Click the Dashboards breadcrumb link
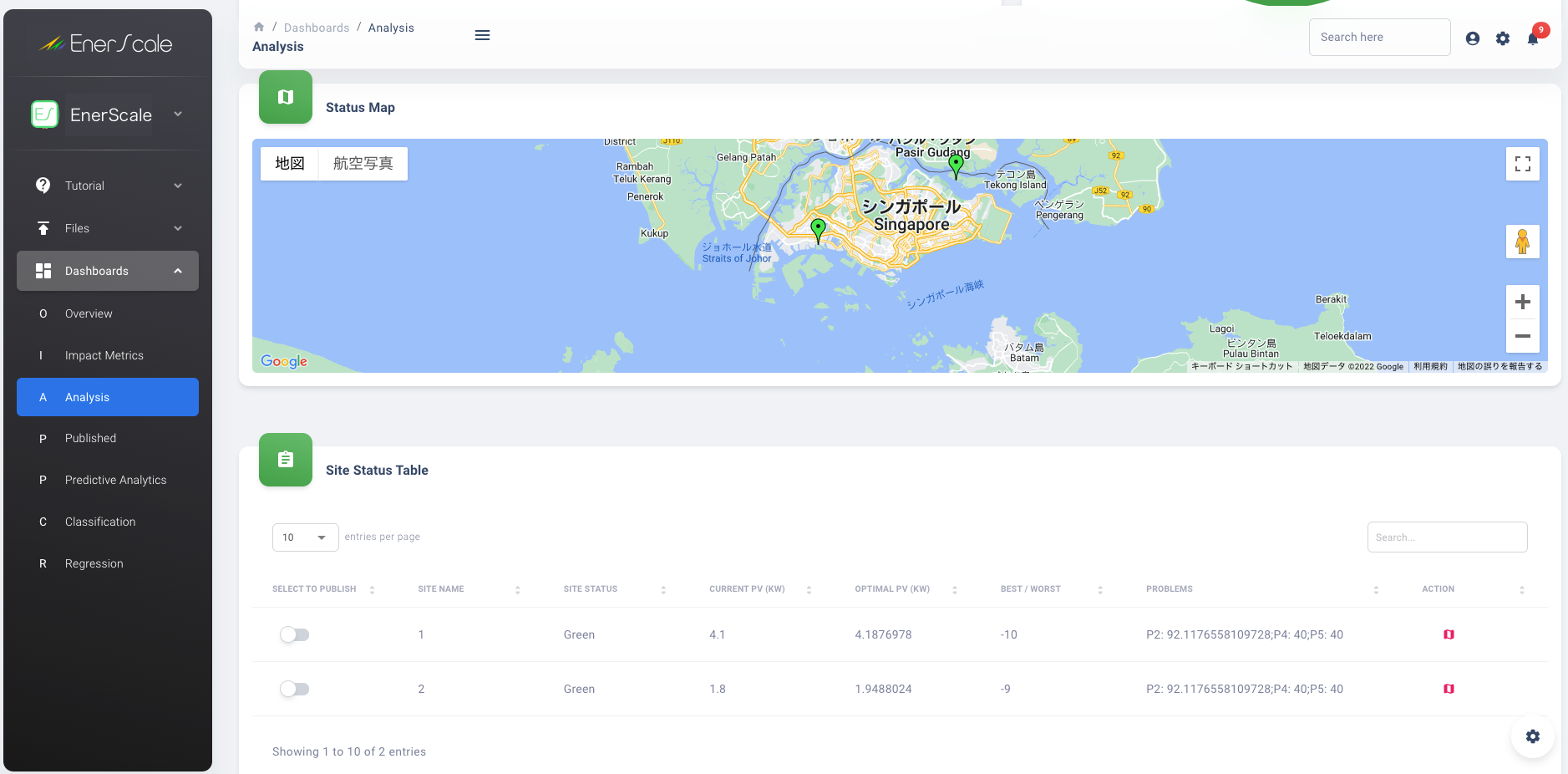1568x774 pixels. click(x=317, y=28)
